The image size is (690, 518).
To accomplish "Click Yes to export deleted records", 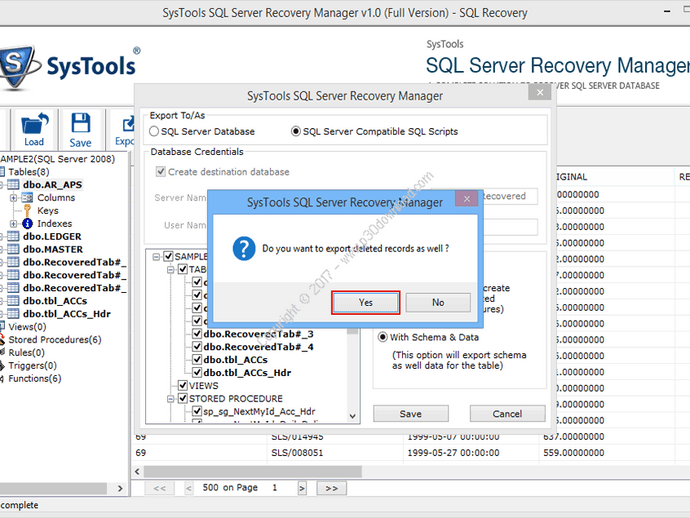I will pos(366,303).
